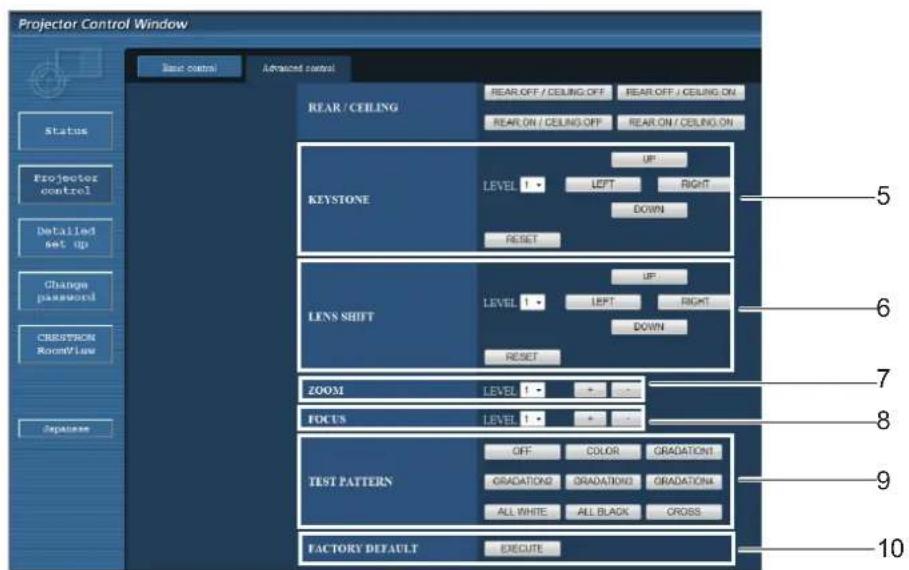The width and height of the screenshot is (909, 570).
Task: Select REAR ON / CEILING ON
Action: click(x=681, y=123)
